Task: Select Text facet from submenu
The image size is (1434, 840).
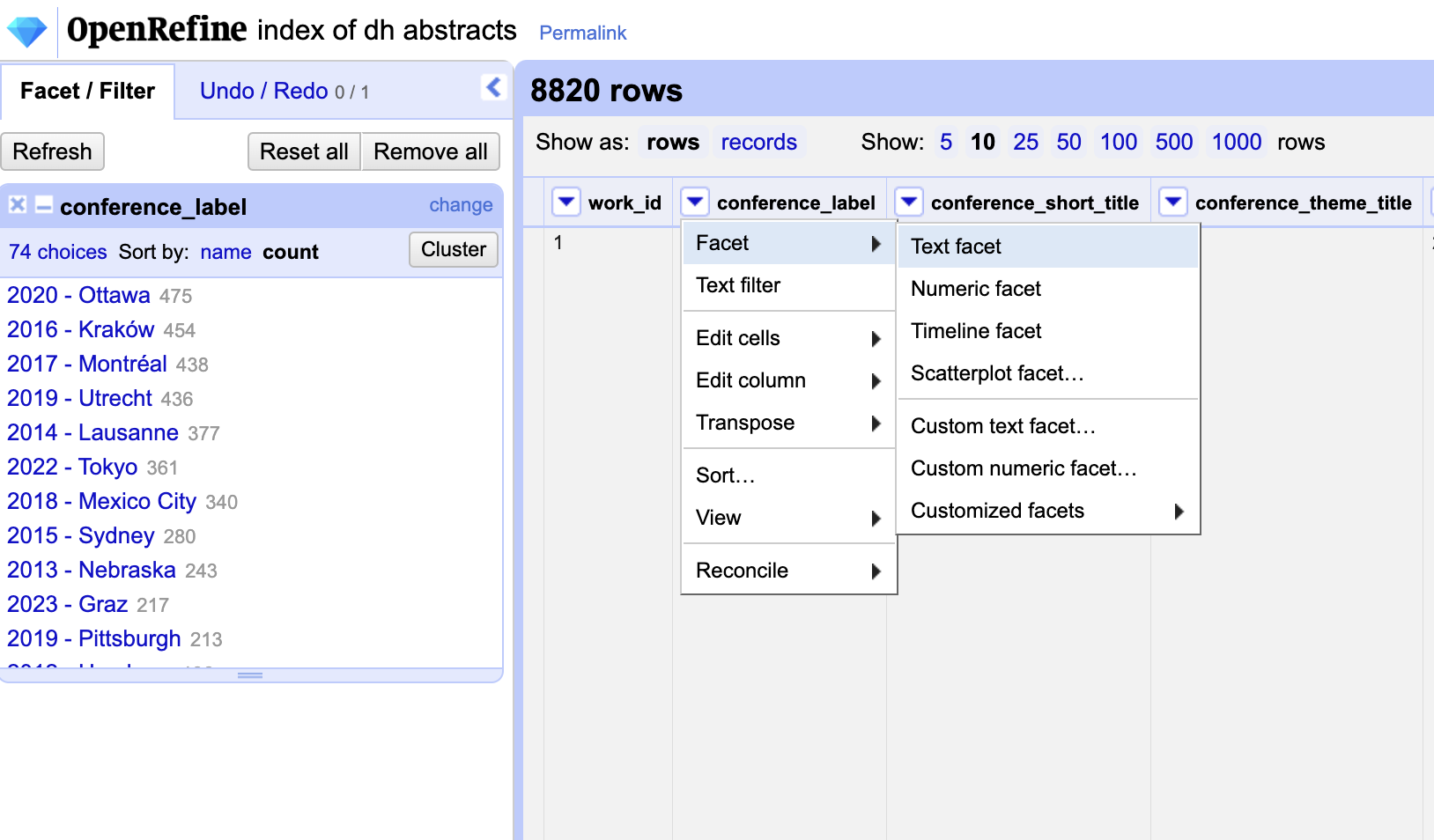Action: [956, 247]
